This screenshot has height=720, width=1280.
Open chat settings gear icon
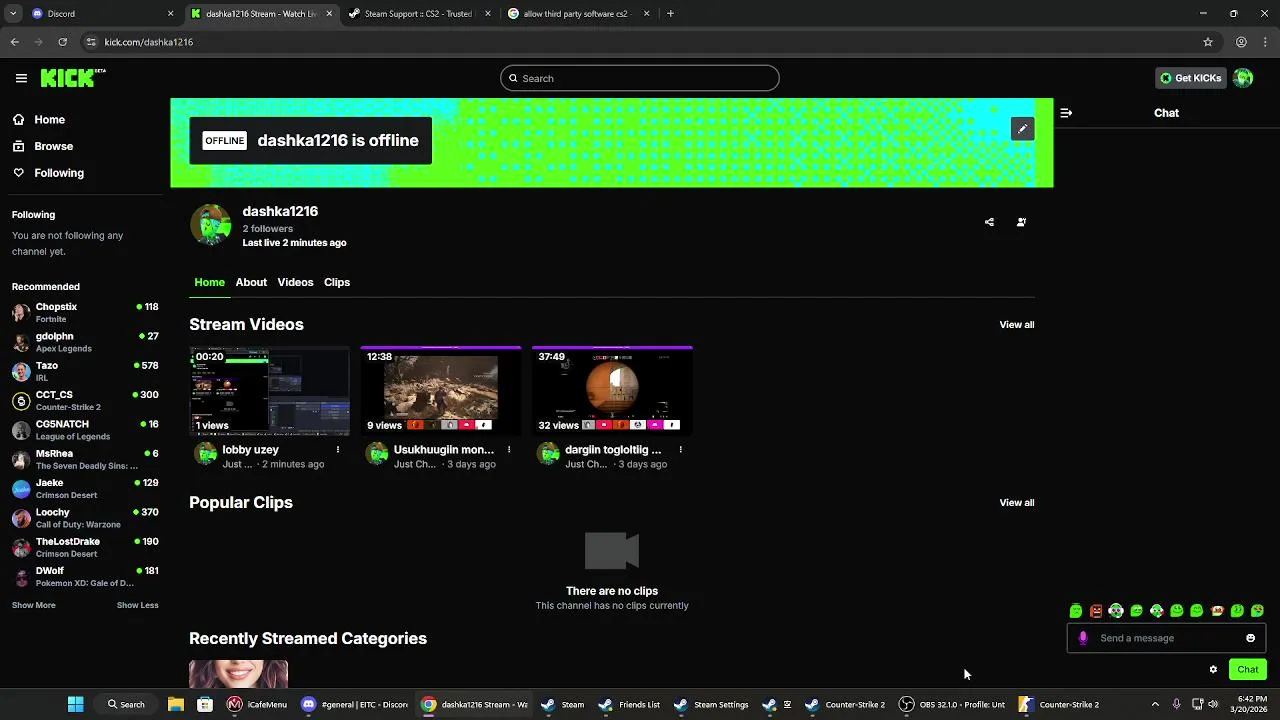1213,670
